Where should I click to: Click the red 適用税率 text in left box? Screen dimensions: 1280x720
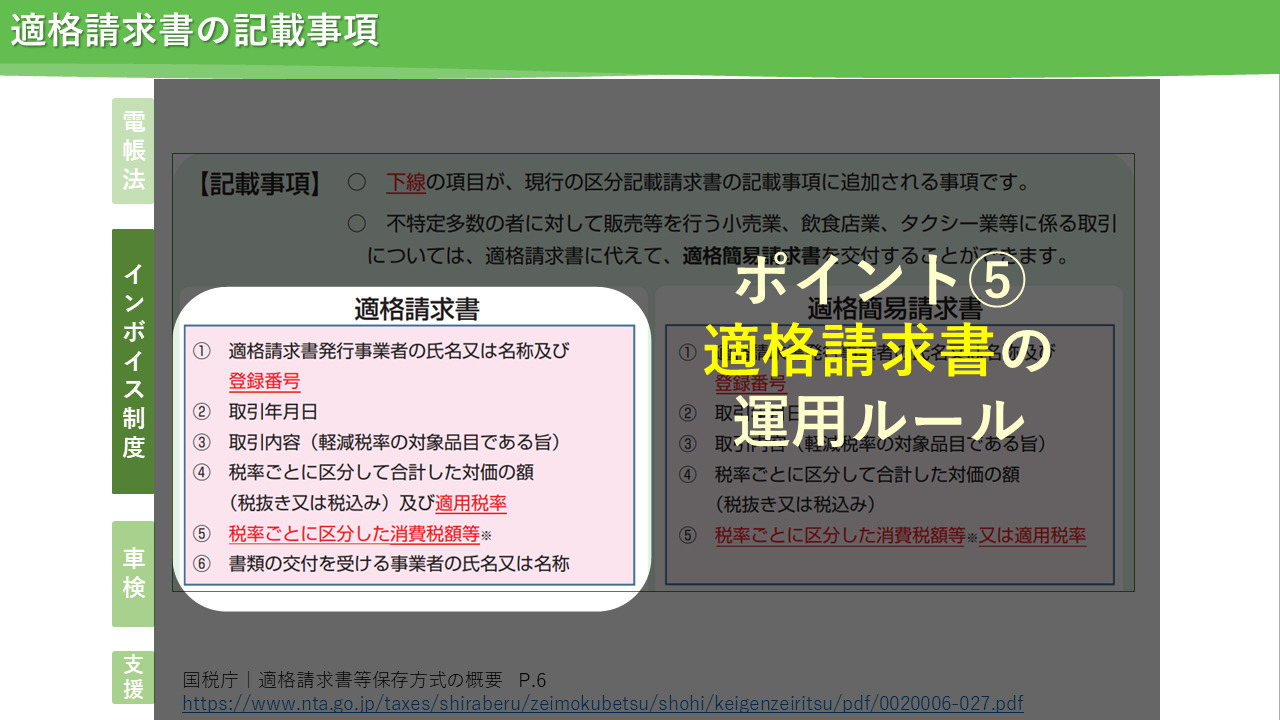point(470,502)
